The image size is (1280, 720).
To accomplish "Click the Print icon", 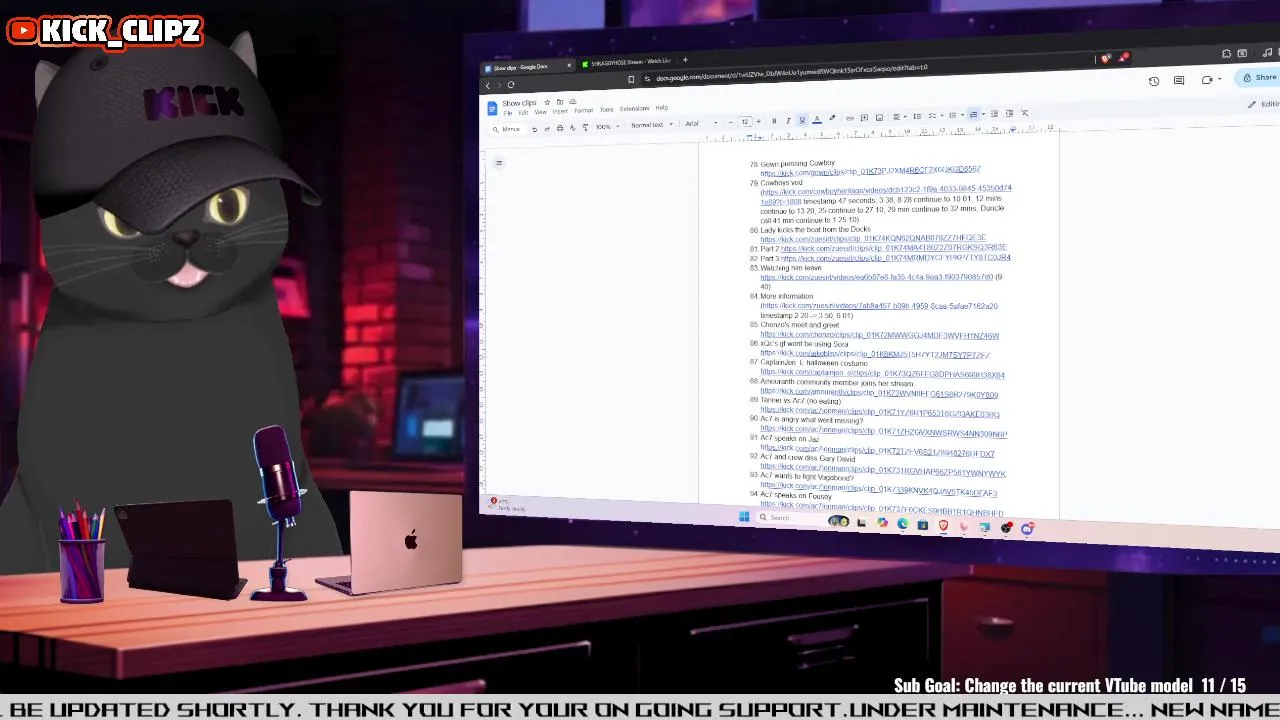I will pos(560,128).
